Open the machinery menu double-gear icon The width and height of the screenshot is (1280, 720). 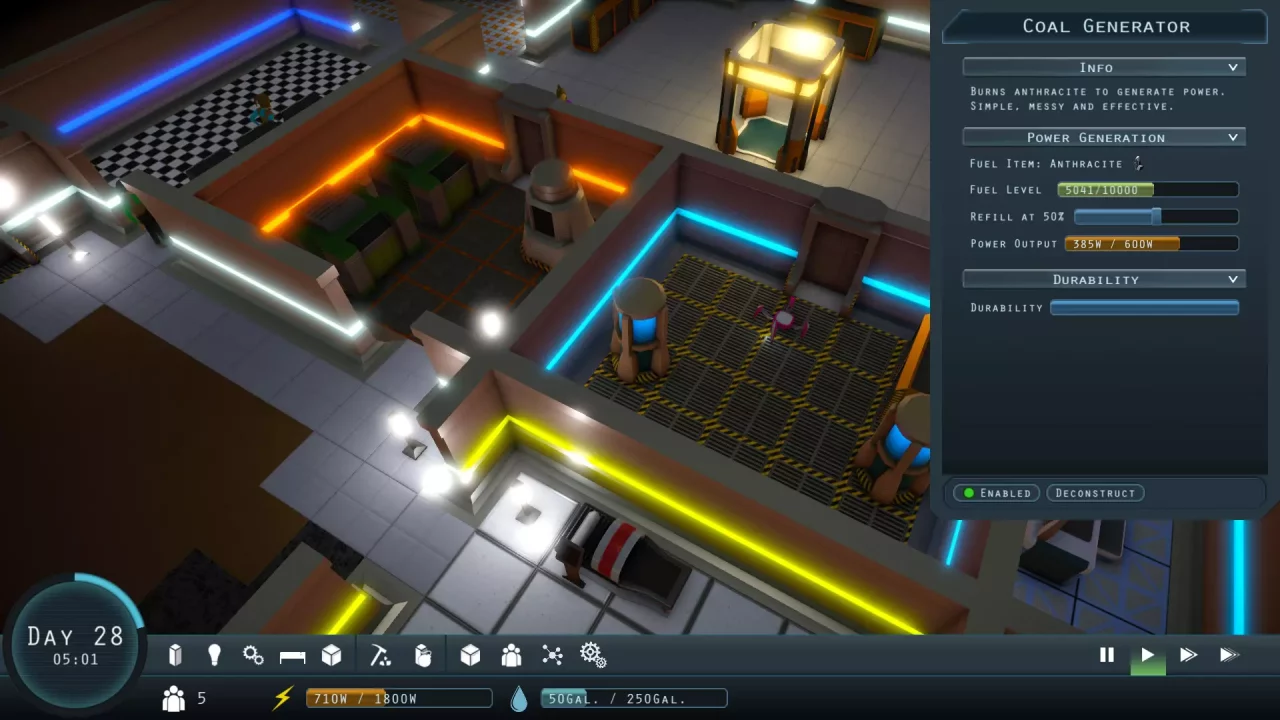[x=253, y=655]
